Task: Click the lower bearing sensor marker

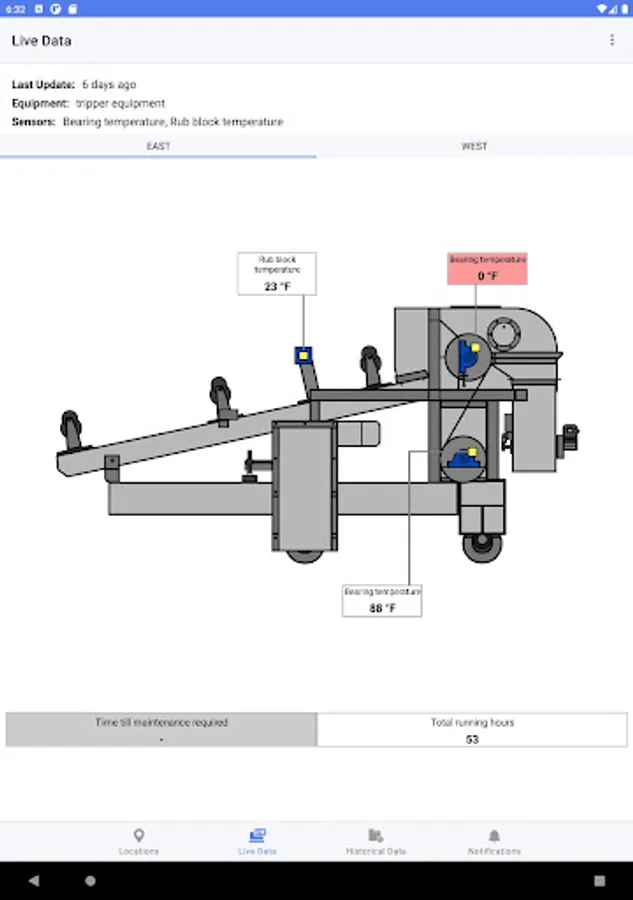Action: [x=472, y=452]
